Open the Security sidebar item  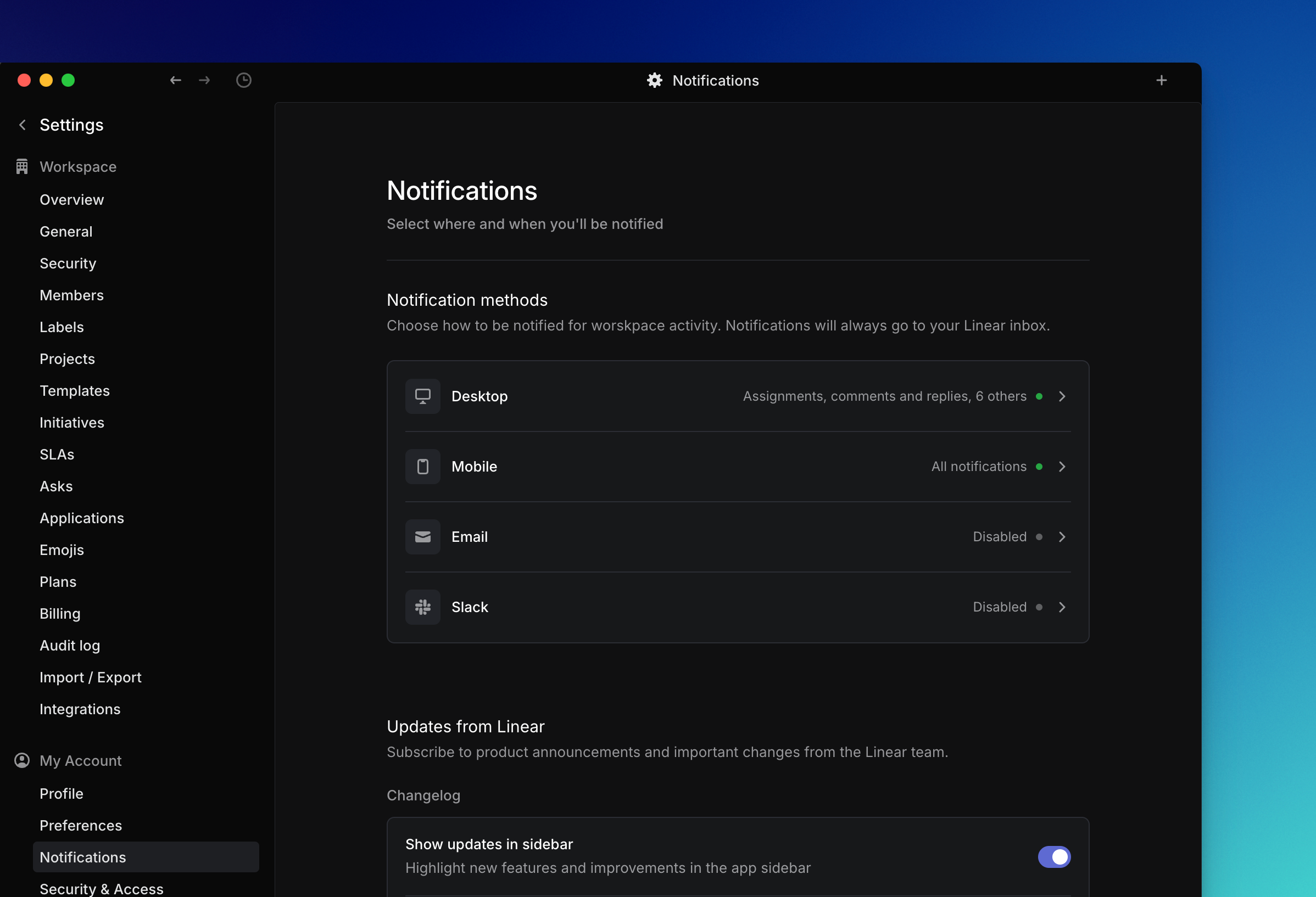[x=68, y=264]
